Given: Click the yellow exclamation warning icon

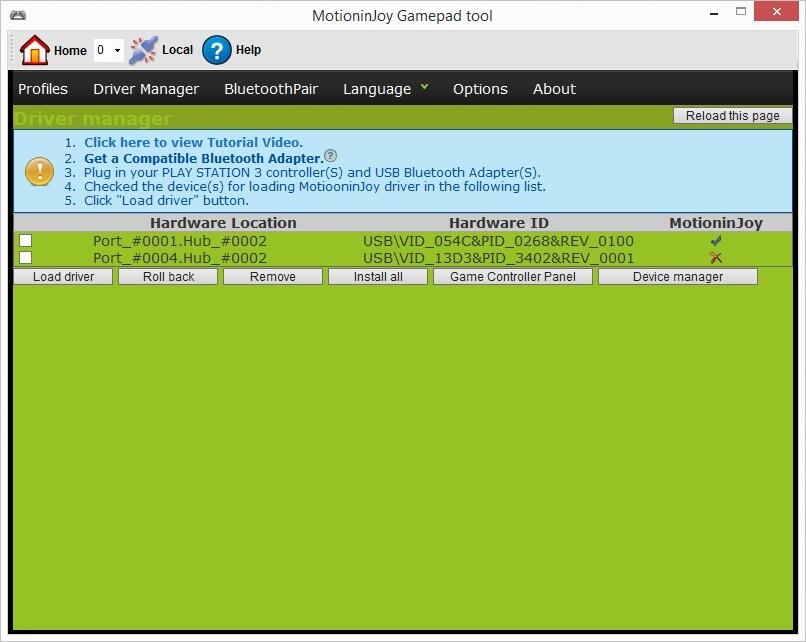Looking at the screenshot, I should 39,171.
